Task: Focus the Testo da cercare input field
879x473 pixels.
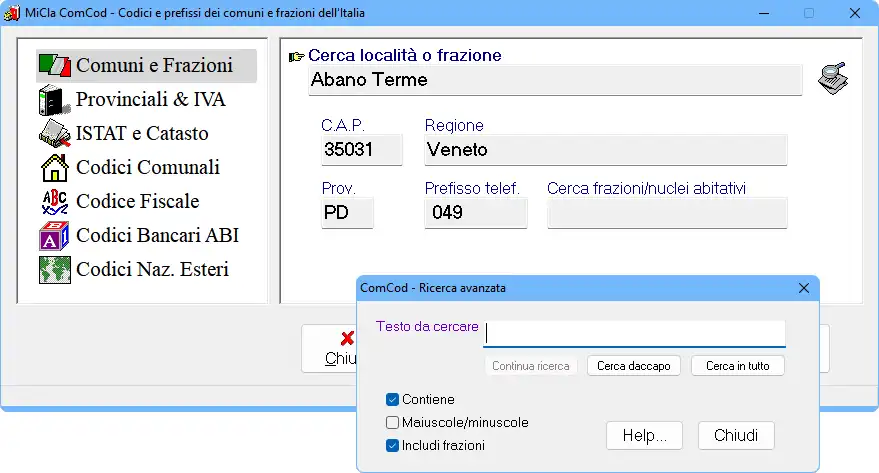Action: tap(634, 333)
